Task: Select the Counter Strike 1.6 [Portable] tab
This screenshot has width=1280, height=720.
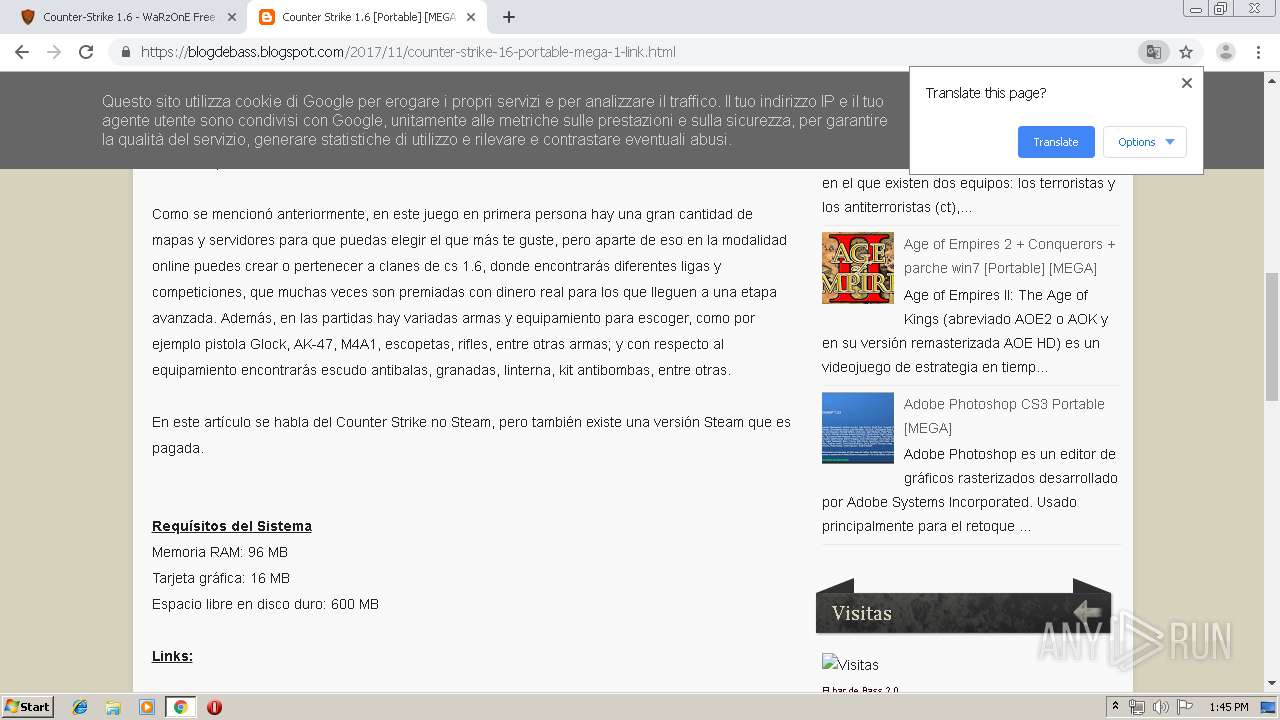Action: point(367,17)
